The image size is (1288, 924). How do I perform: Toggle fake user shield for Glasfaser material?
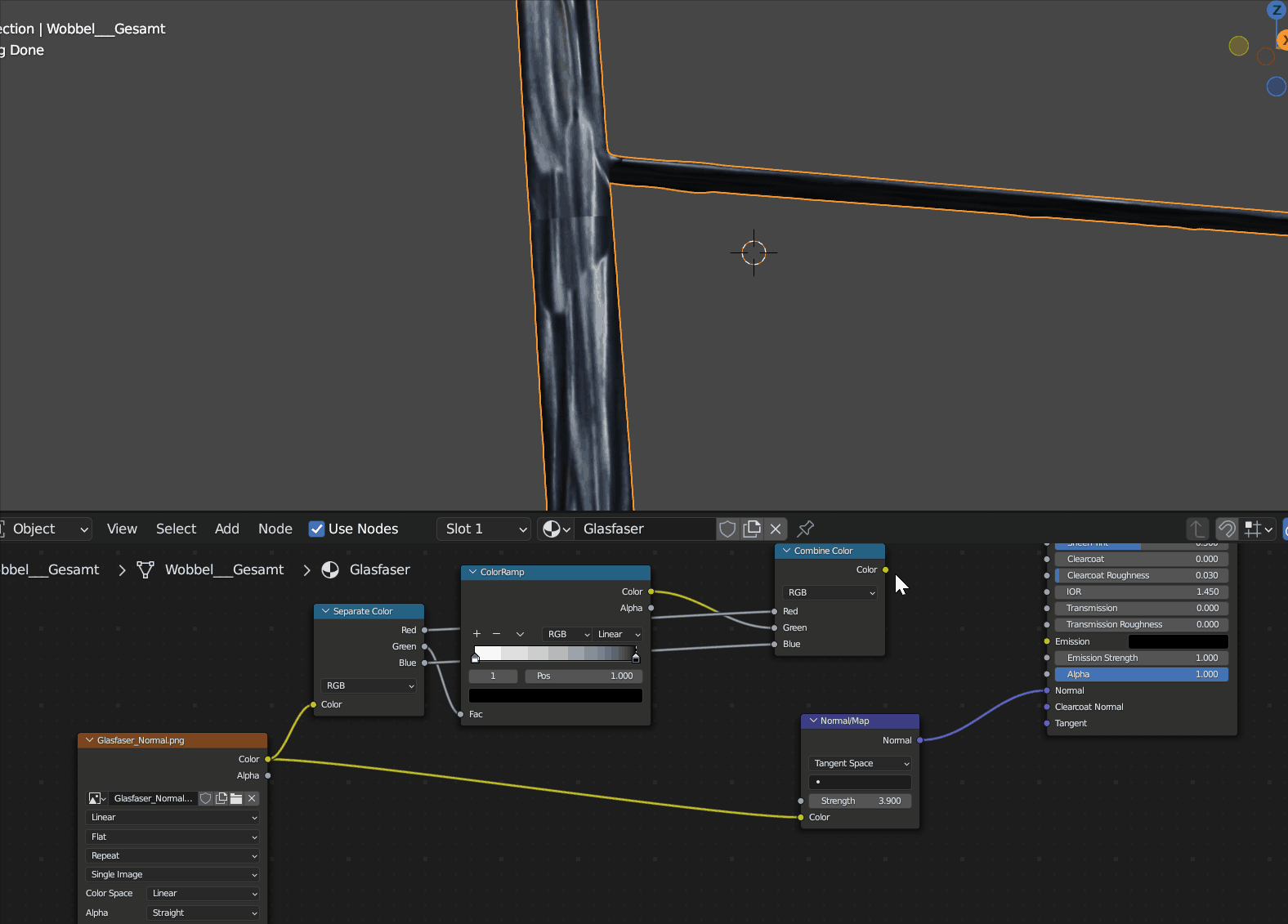(x=727, y=529)
